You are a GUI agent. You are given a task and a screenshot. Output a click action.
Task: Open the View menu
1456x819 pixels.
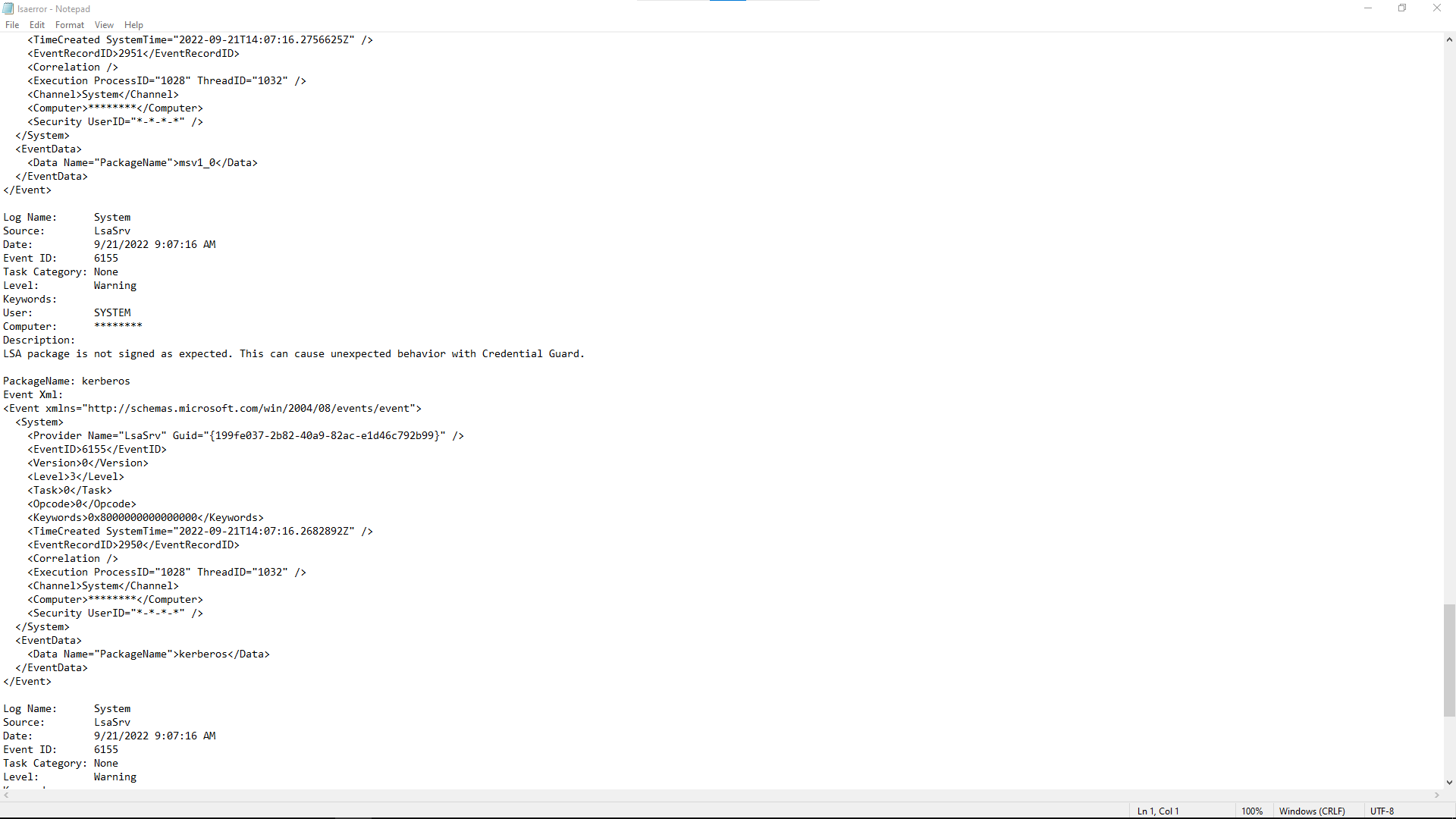(x=104, y=25)
